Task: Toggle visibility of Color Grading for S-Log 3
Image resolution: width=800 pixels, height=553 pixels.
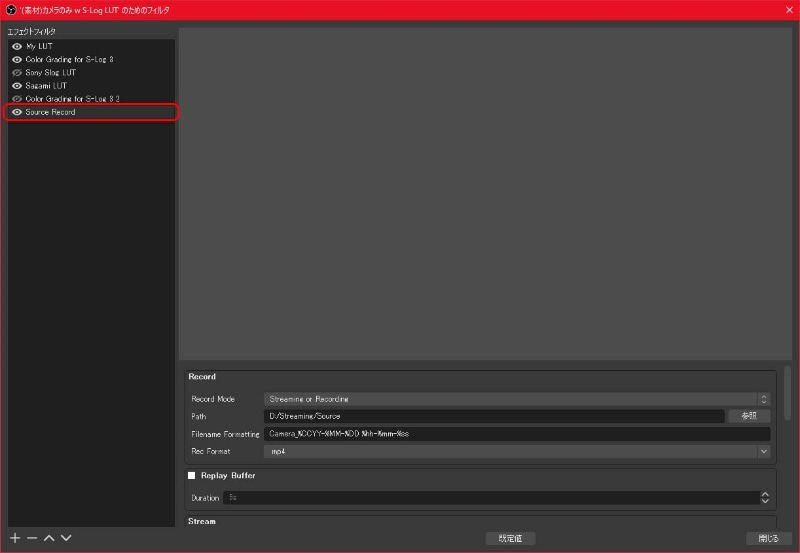Action: (x=17, y=60)
